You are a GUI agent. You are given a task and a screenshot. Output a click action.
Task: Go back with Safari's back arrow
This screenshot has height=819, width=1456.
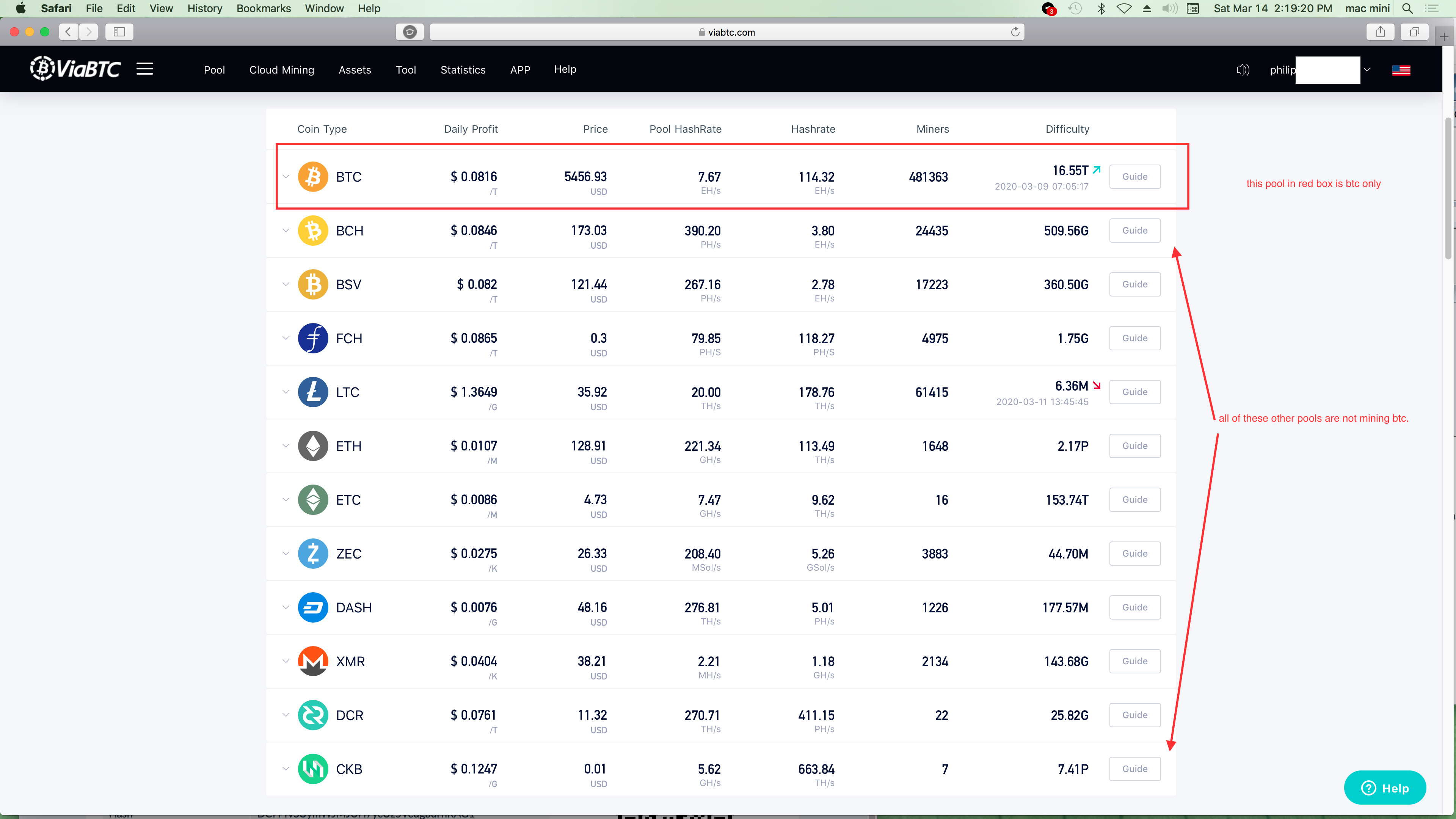pyautogui.click(x=68, y=31)
